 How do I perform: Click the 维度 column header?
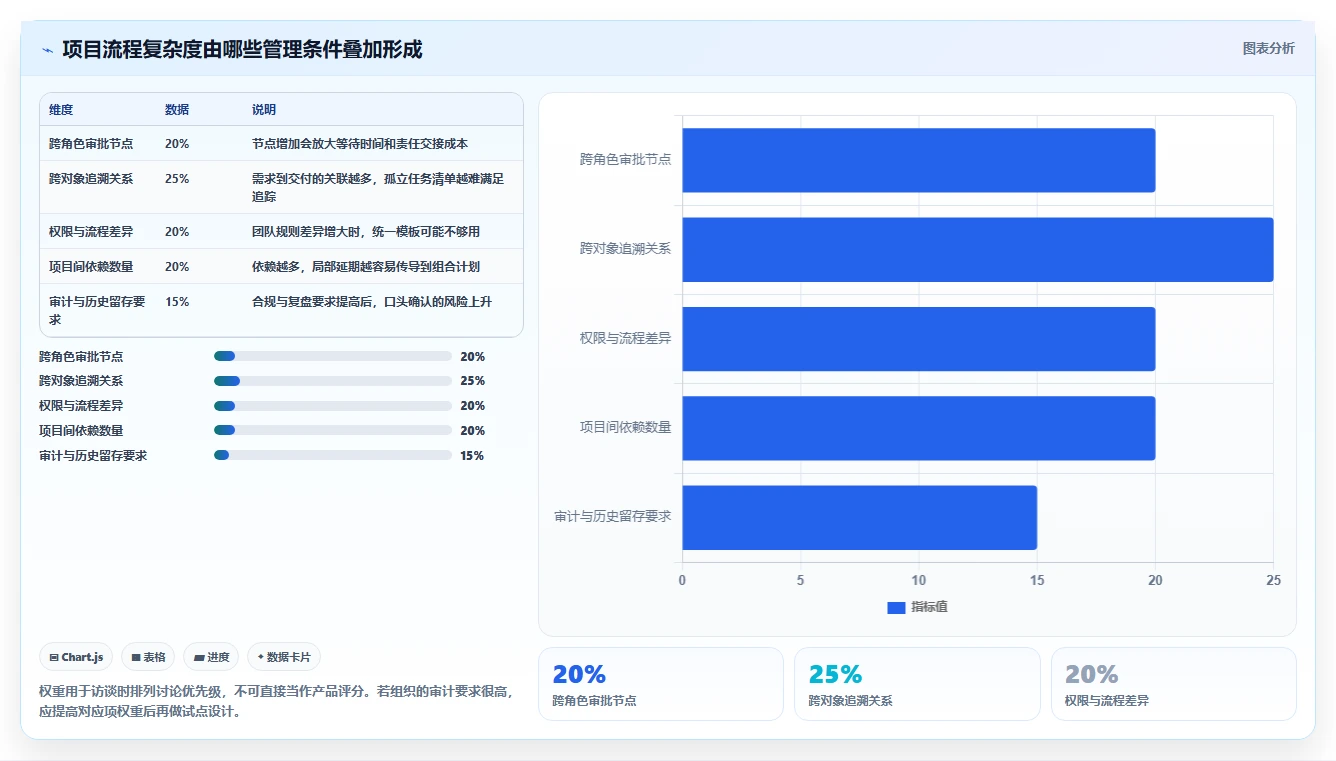(61, 110)
